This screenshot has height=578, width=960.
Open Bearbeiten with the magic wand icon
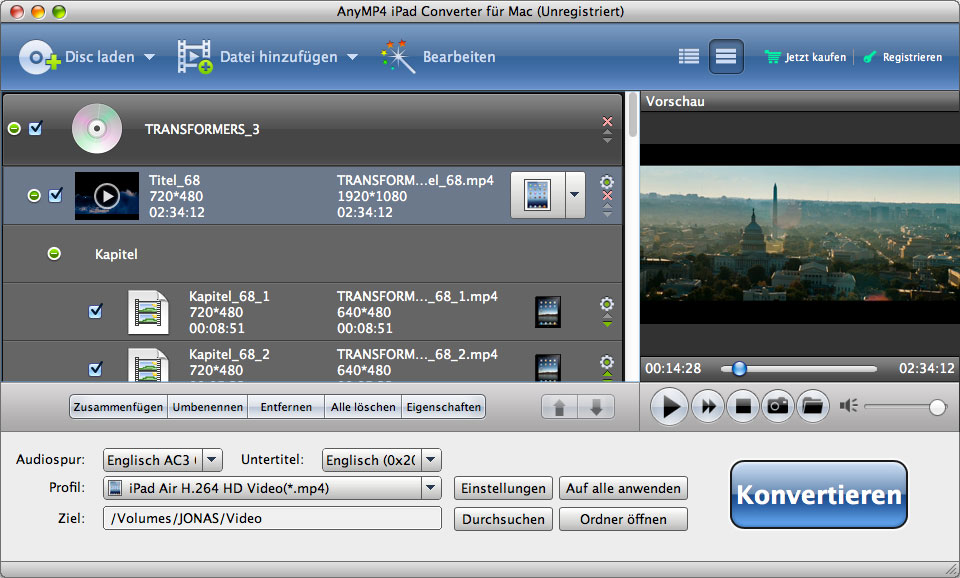[398, 57]
